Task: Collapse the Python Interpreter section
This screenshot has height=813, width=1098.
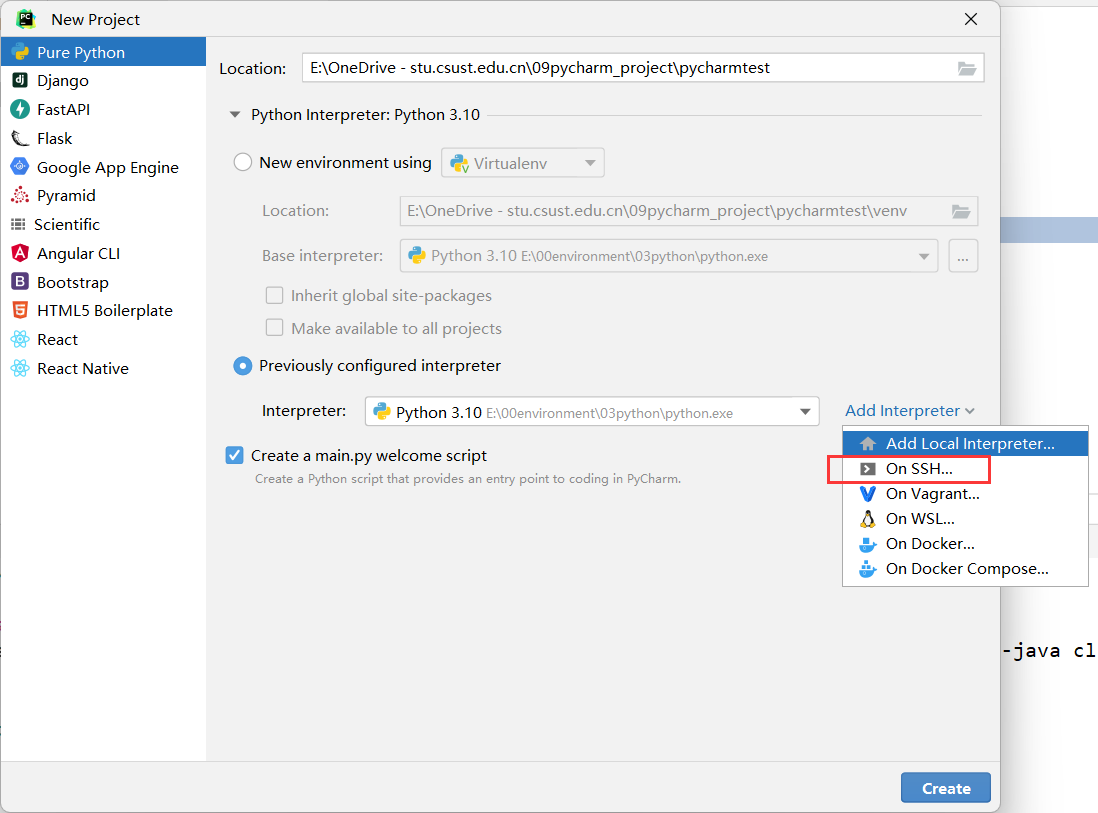Action: pos(235,114)
